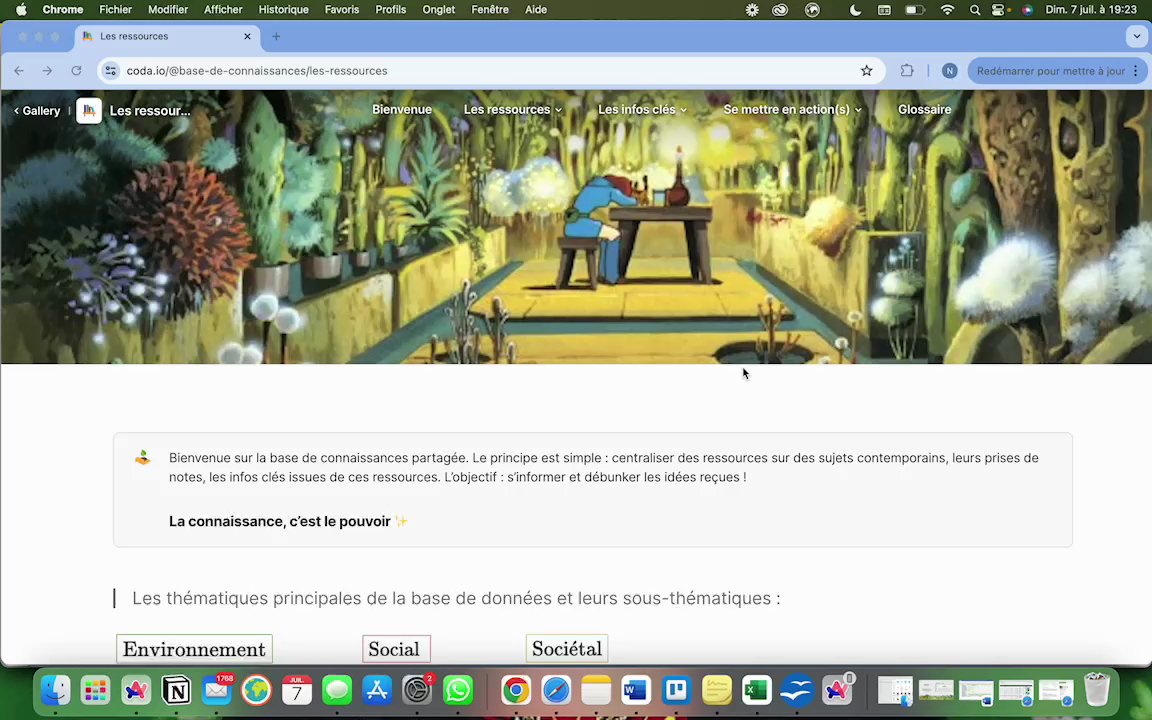Open Messages from the Dock
The width and height of the screenshot is (1152, 720).
337,691
